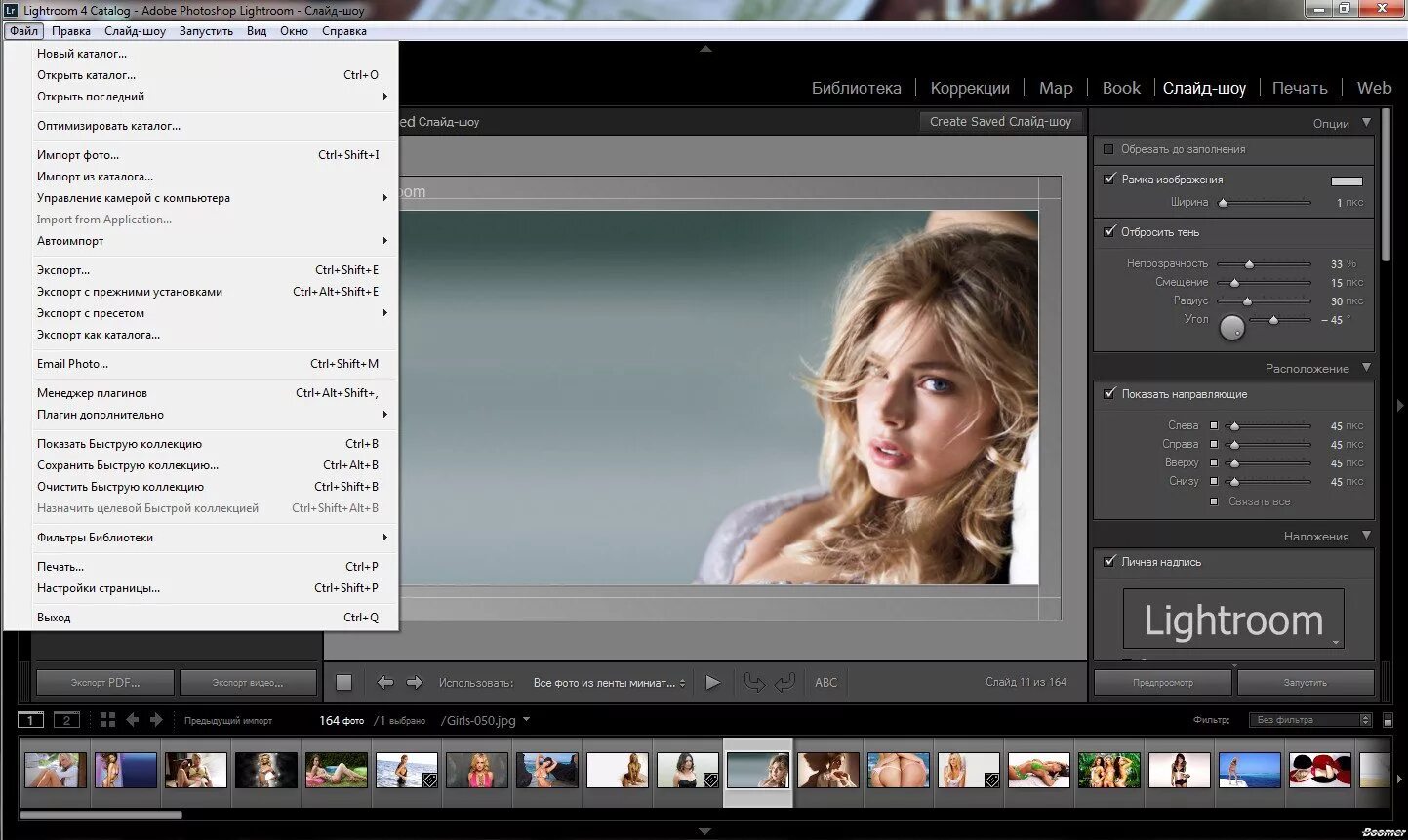This screenshot has height=840, width=1408.
Task: Expand Открыть последний submenu
Action: coord(201,97)
